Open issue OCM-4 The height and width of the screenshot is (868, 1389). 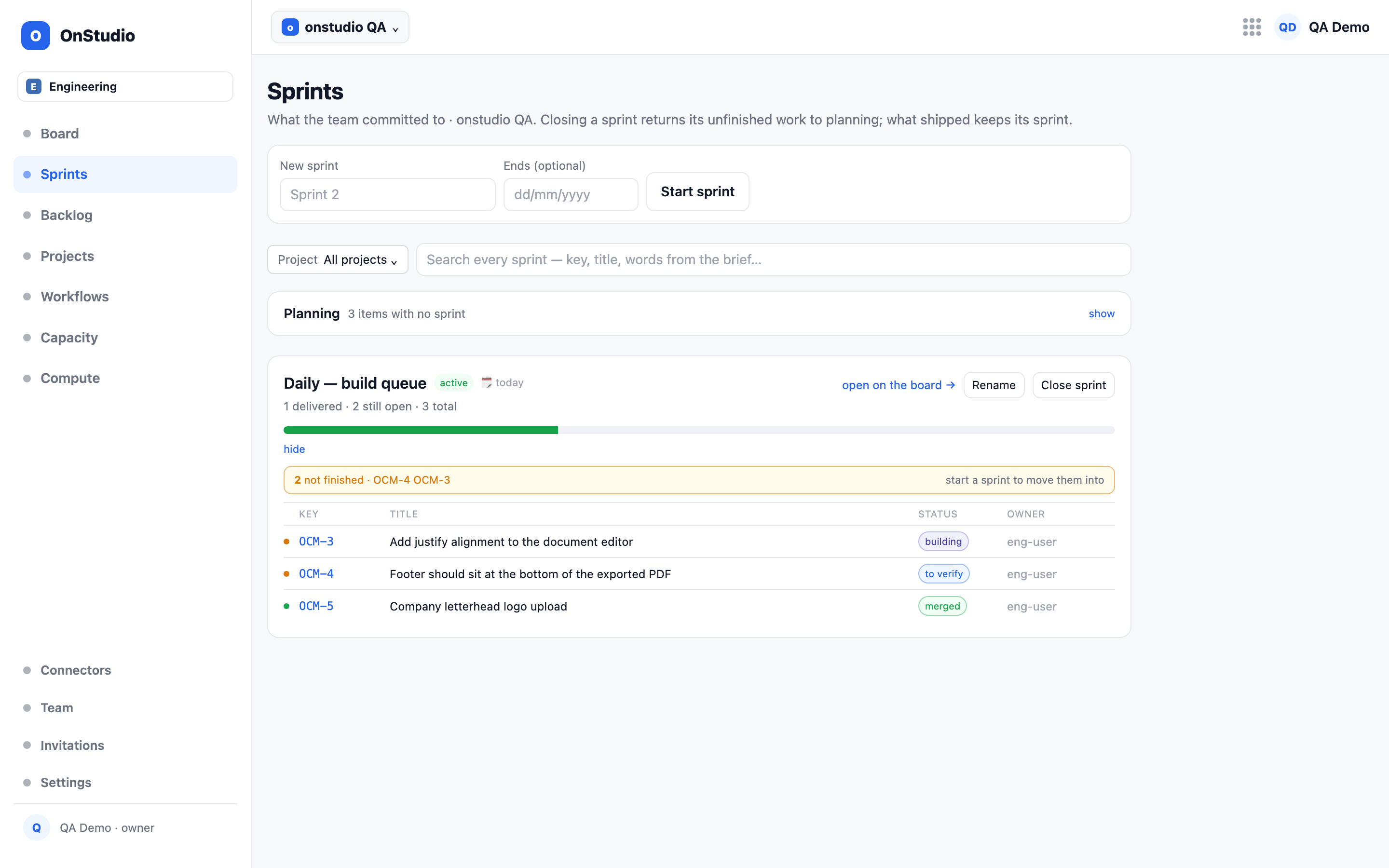click(x=316, y=573)
